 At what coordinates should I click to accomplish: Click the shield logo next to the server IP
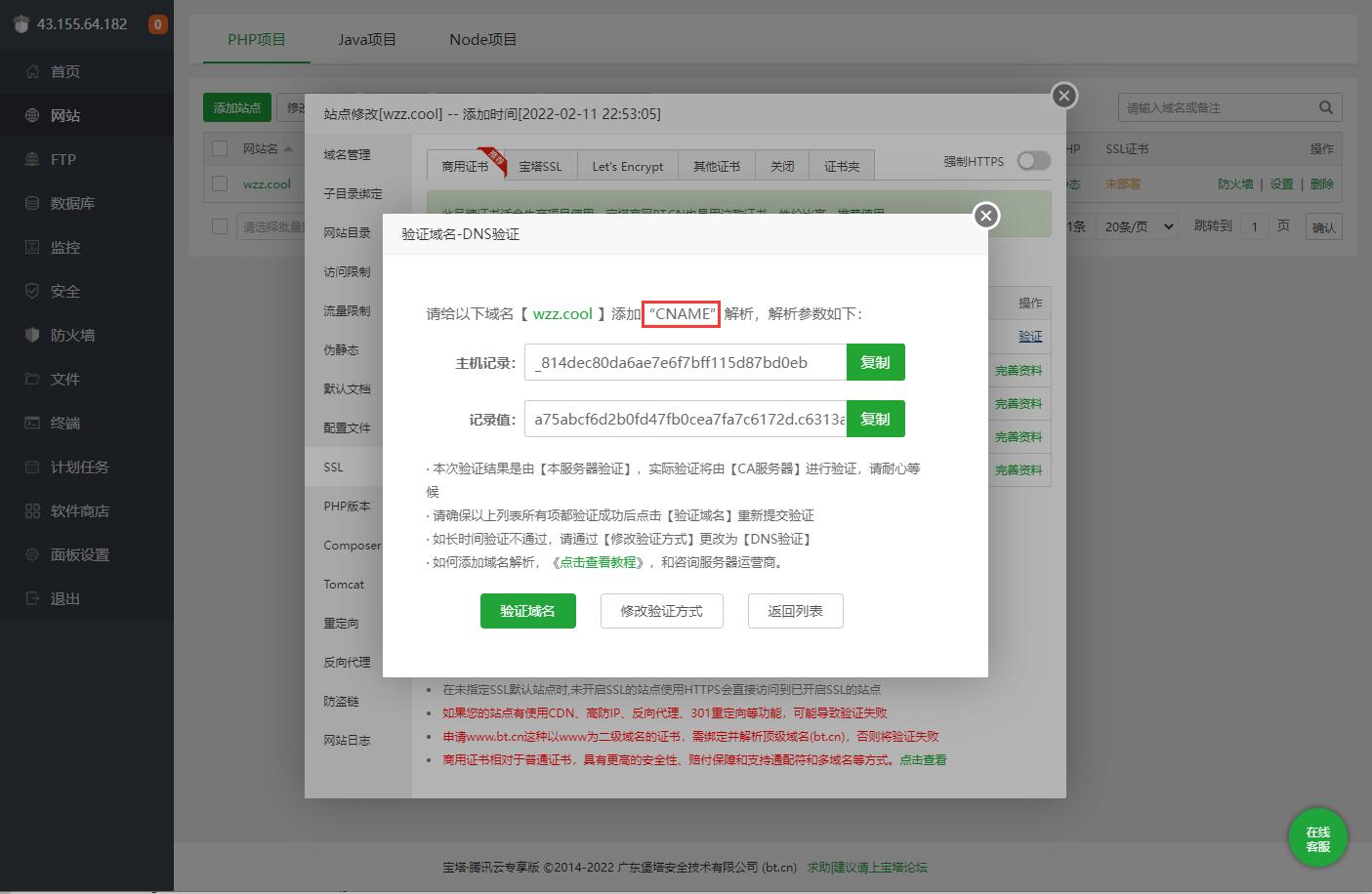coord(21,24)
